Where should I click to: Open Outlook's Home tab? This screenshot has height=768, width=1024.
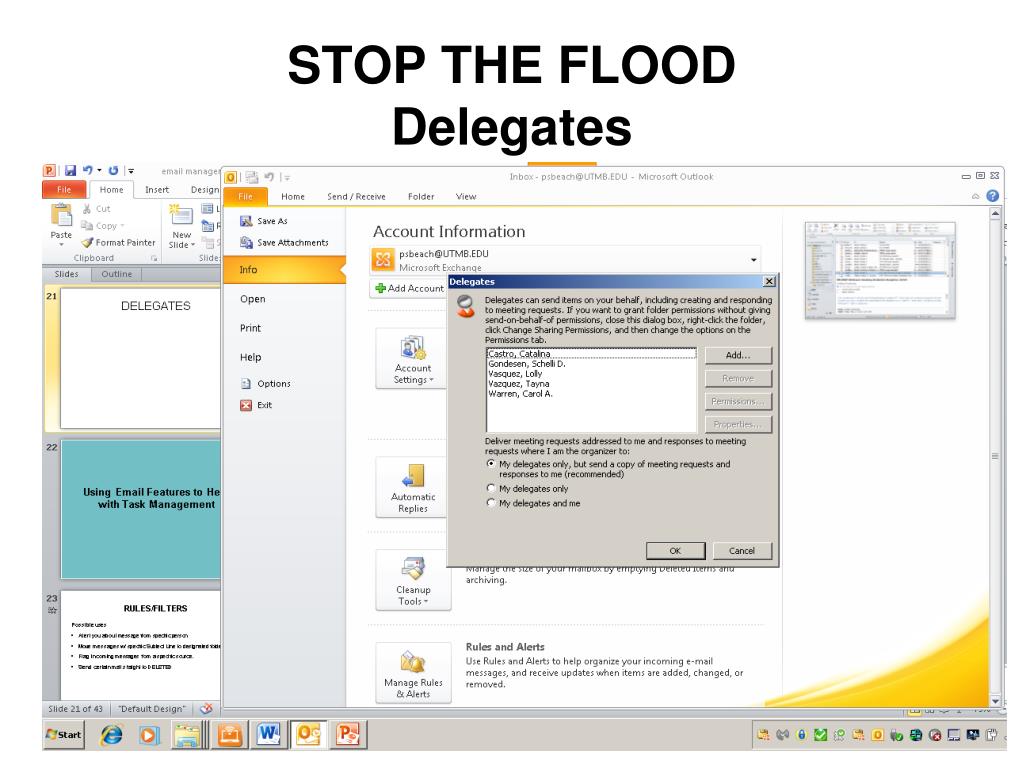point(293,197)
